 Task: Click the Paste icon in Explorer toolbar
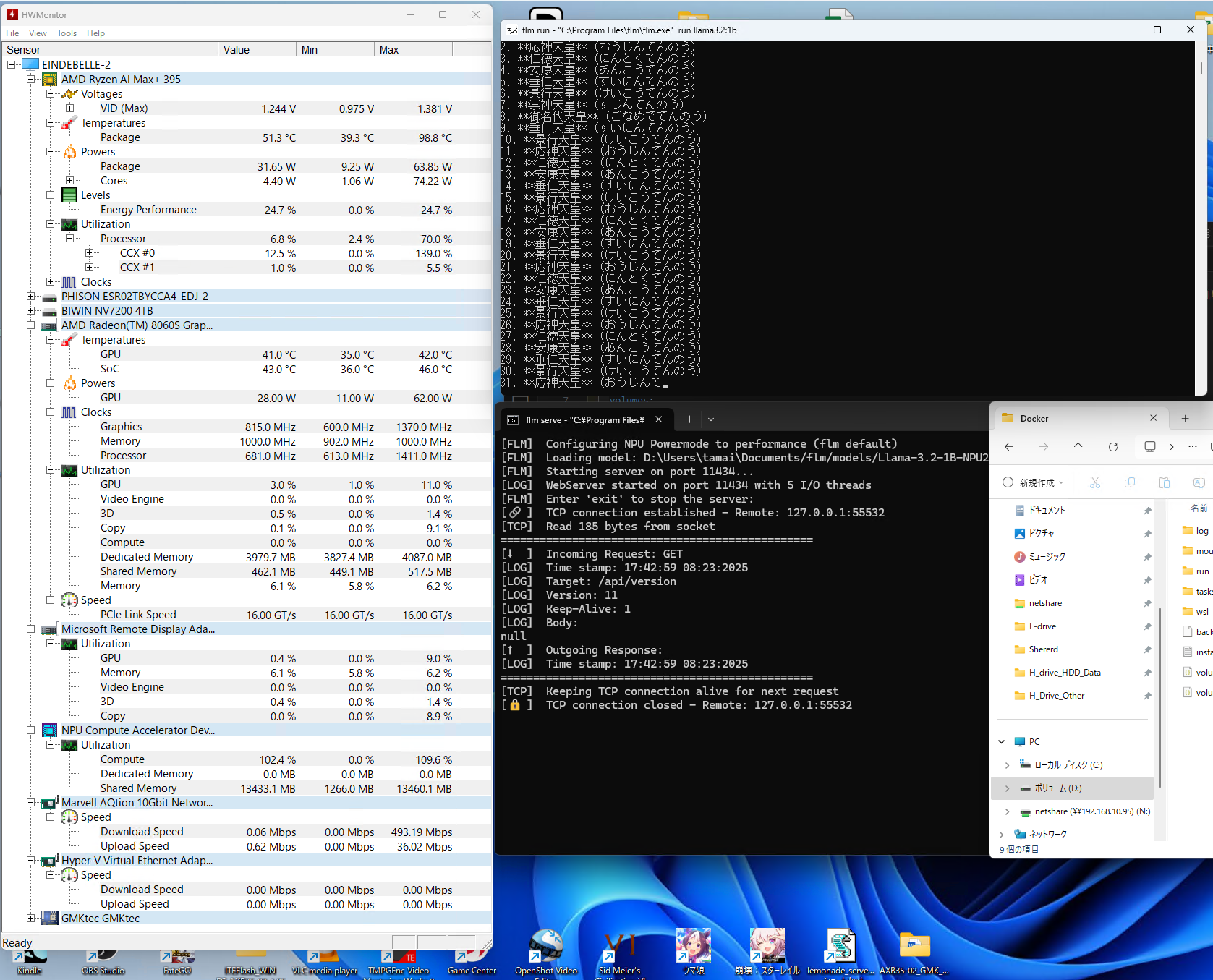click(1165, 482)
